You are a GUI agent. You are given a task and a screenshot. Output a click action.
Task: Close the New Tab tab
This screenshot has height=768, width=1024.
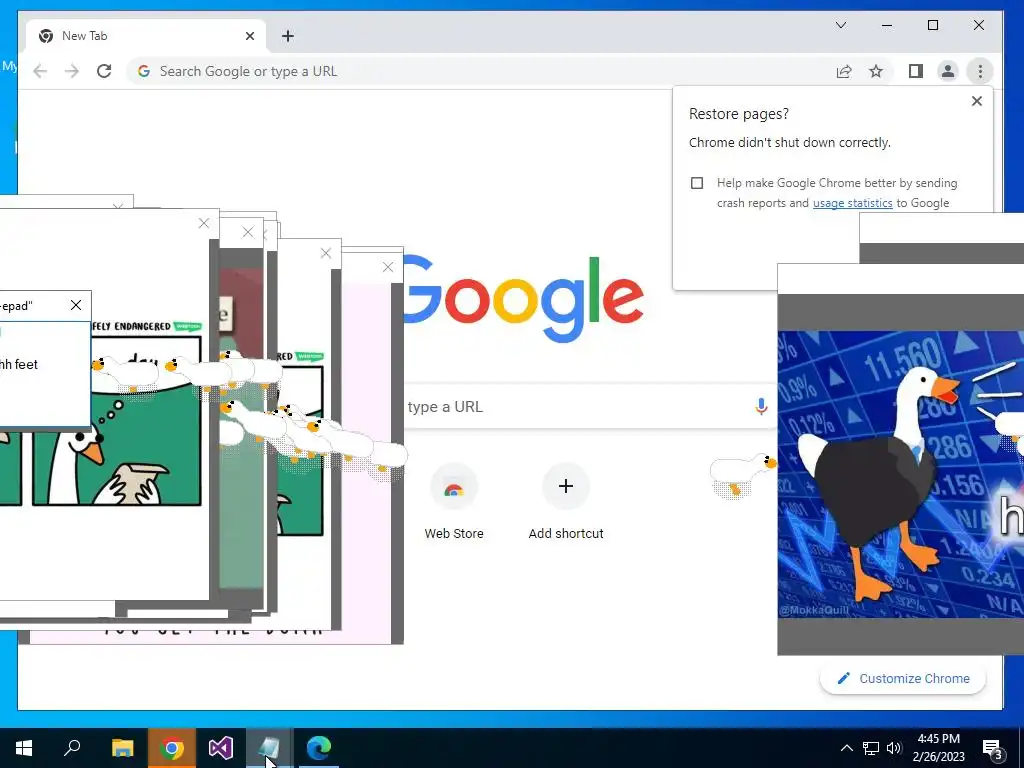point(249,36)
